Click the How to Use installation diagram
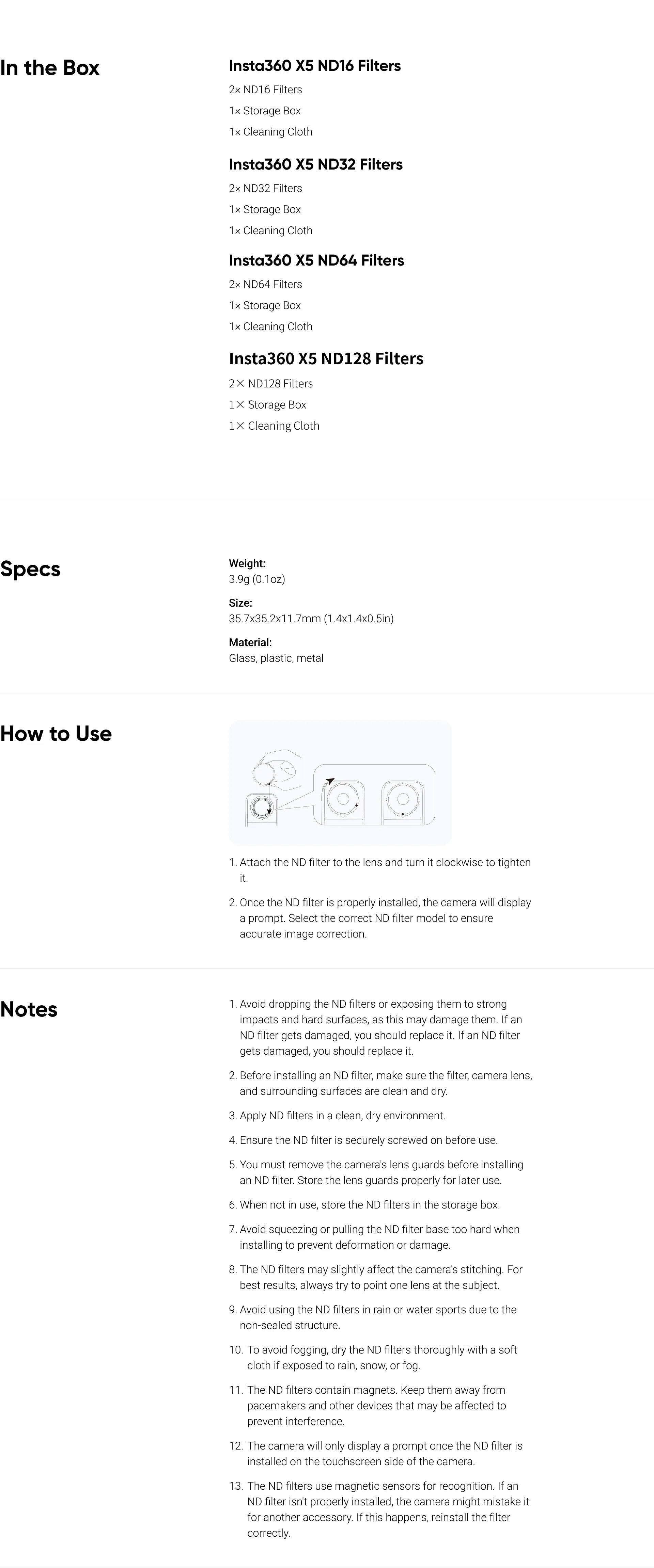This screenshot has height=1568, width=654. 340,783
